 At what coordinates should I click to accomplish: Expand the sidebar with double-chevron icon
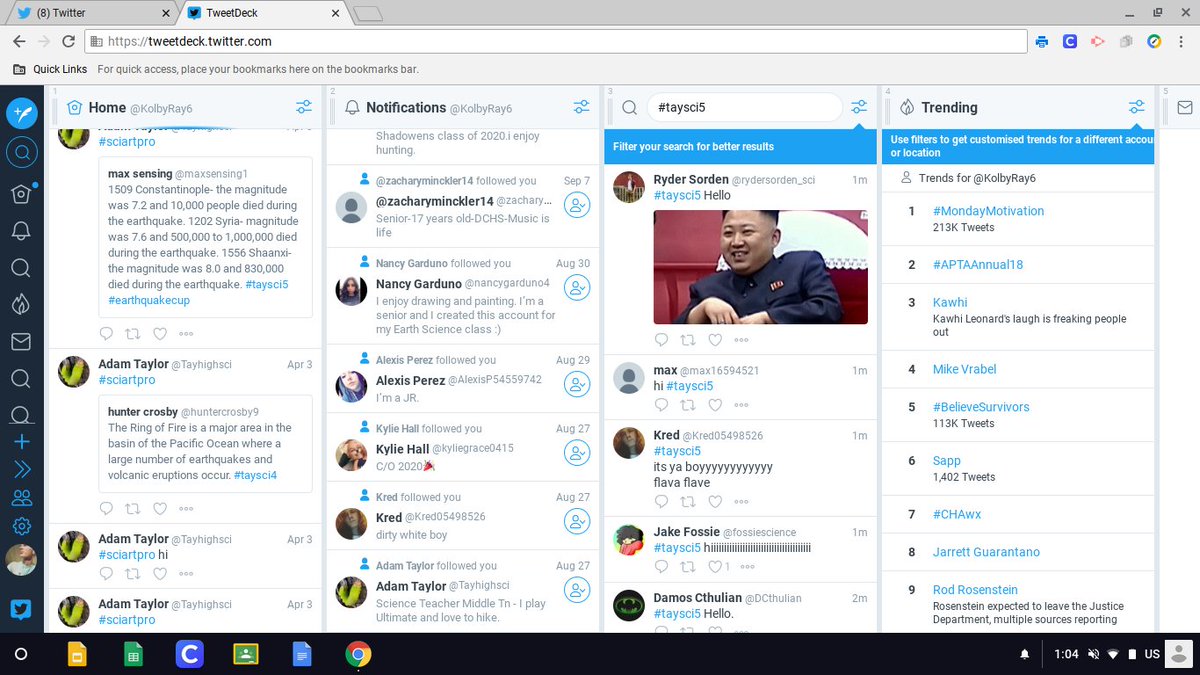coord(21,470)
